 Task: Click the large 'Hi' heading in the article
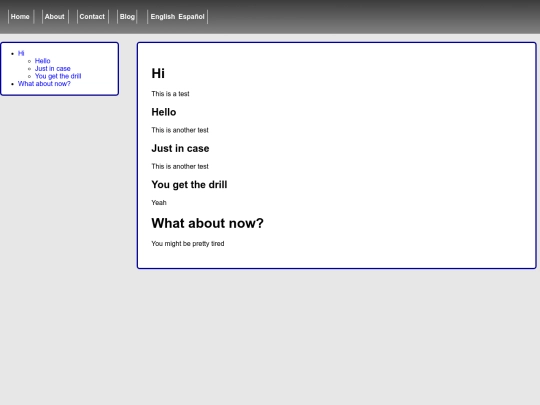(x=158, y=73)
